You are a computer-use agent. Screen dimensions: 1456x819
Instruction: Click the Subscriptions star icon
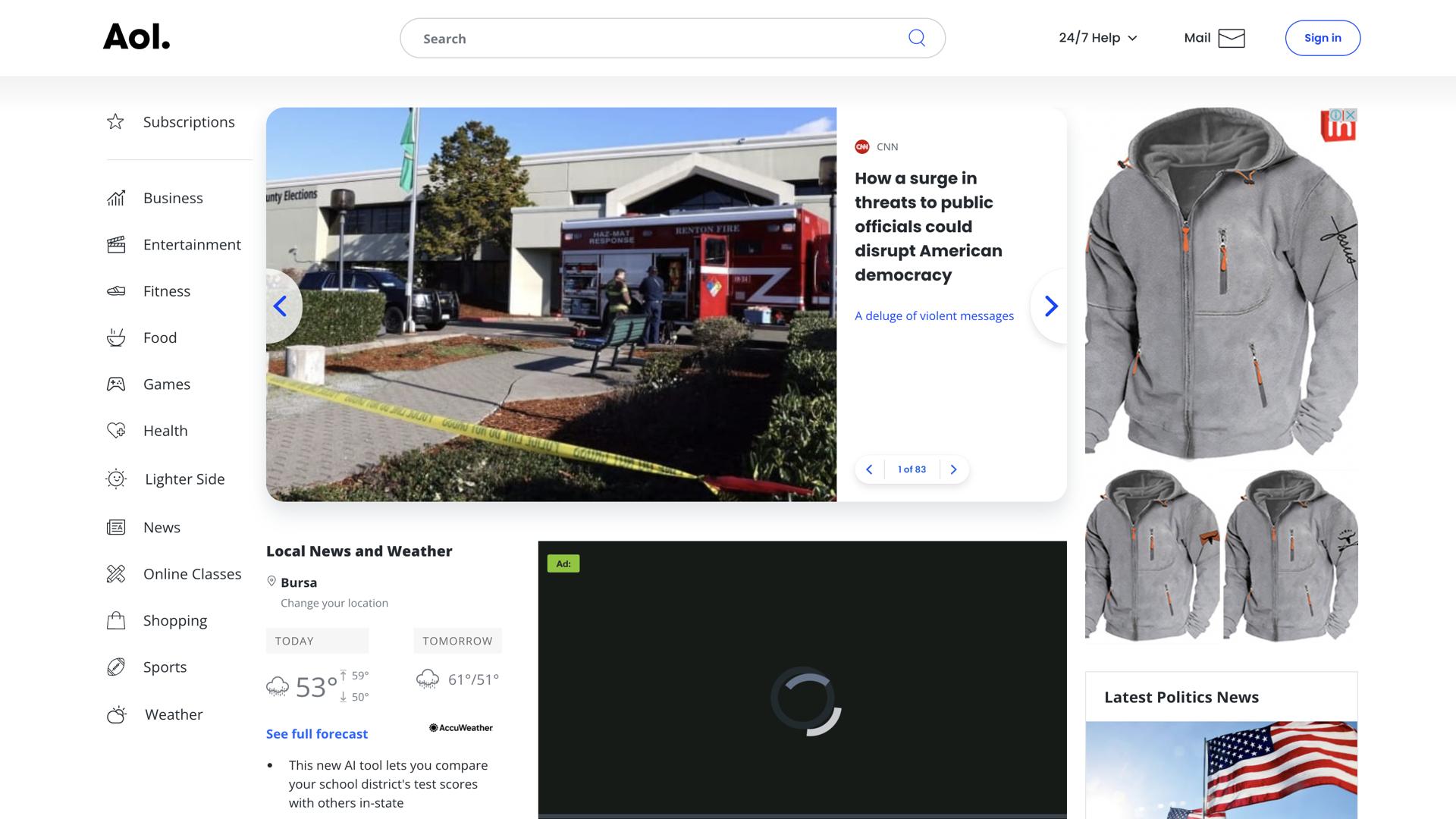coord(115,121)
